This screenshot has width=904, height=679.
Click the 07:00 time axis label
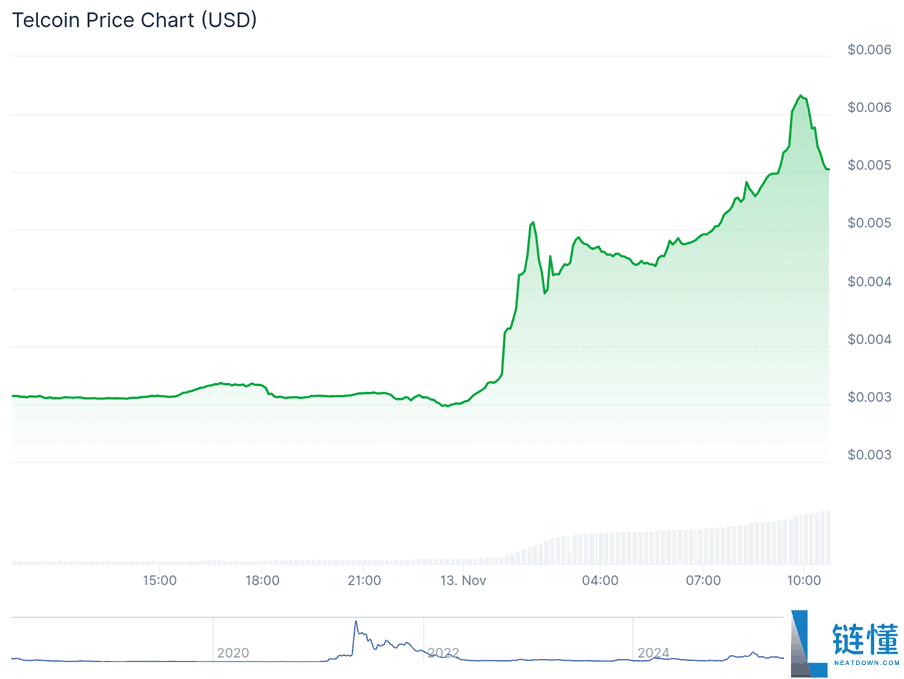(703, 581)
